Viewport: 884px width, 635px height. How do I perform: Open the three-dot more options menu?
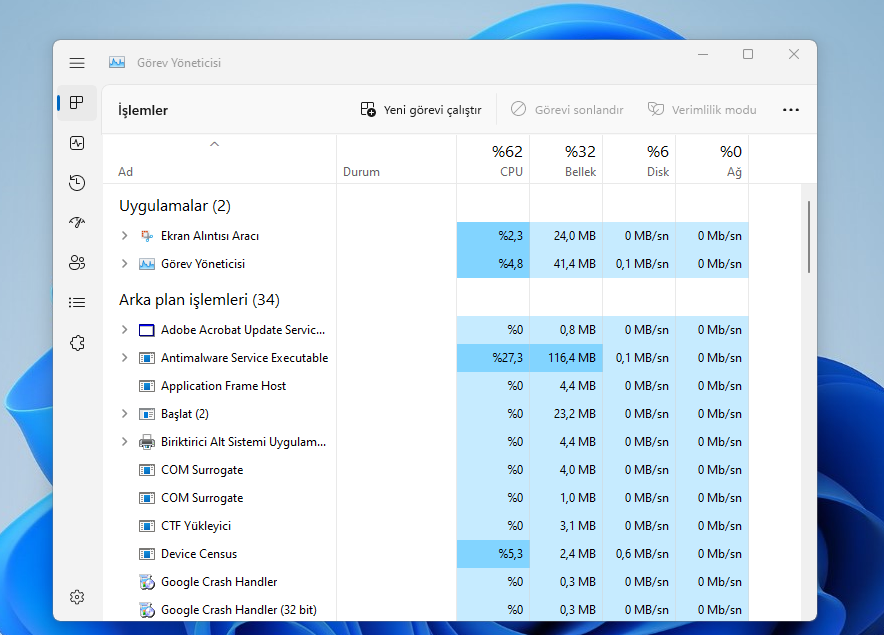791,110
